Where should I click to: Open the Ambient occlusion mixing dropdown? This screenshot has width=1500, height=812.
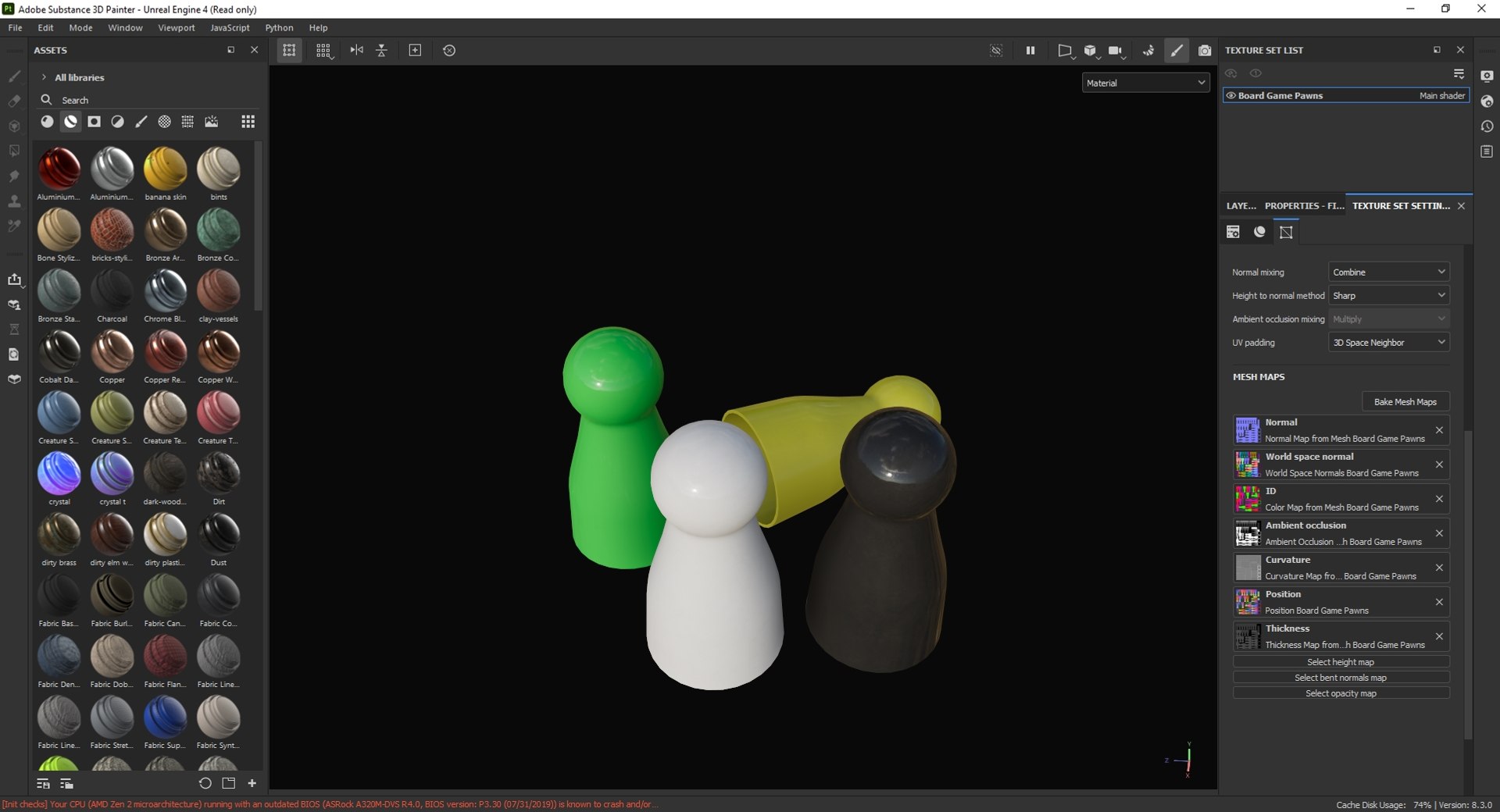[x=1389, y=319]
